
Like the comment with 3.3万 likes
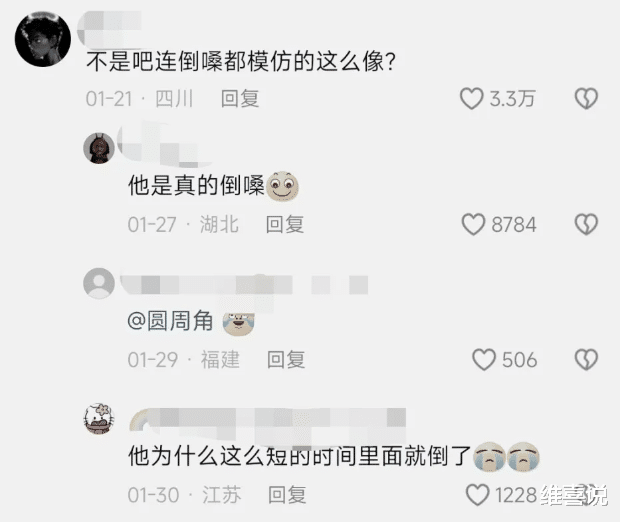click(471, 98)
